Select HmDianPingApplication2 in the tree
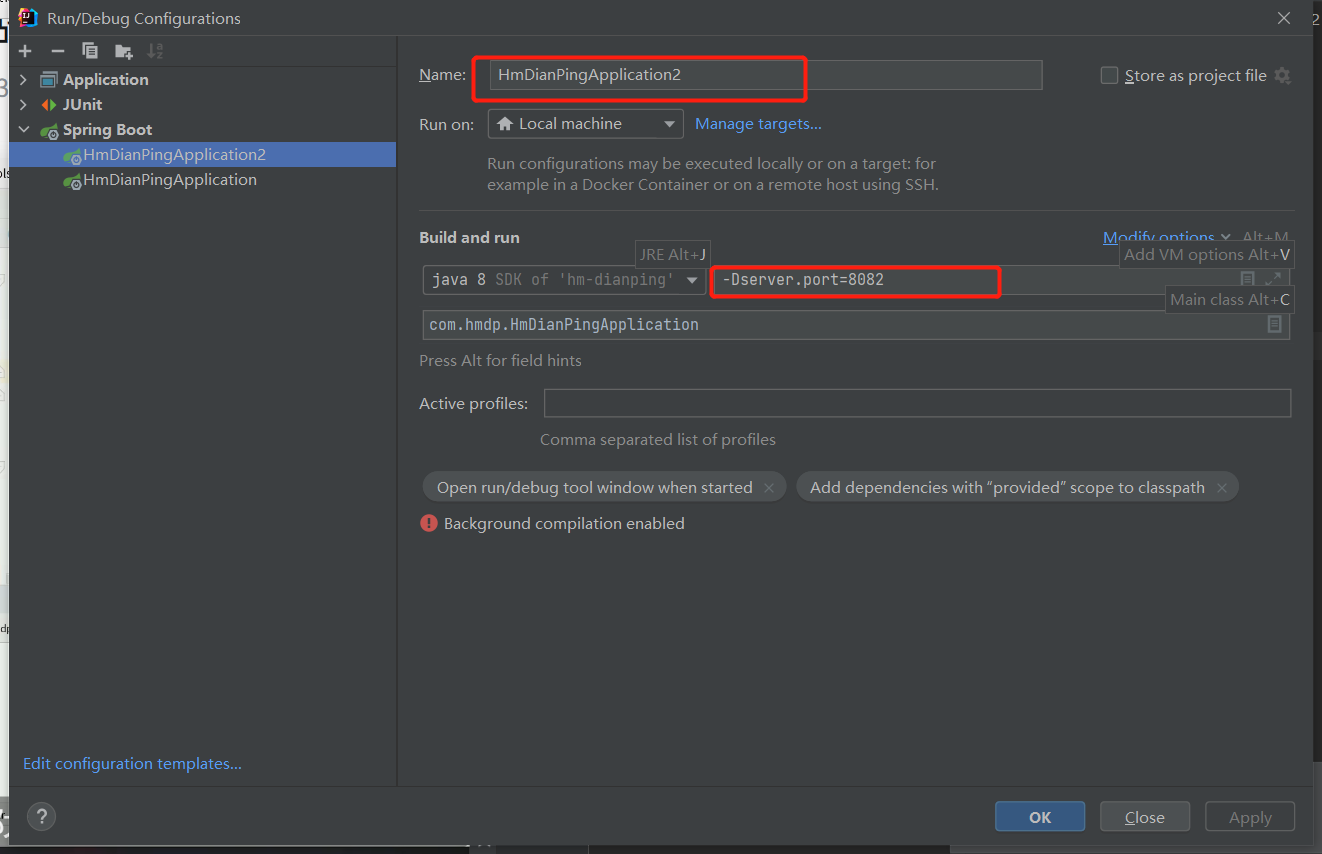Viewport: 1322px width, 854px height. 203,154
